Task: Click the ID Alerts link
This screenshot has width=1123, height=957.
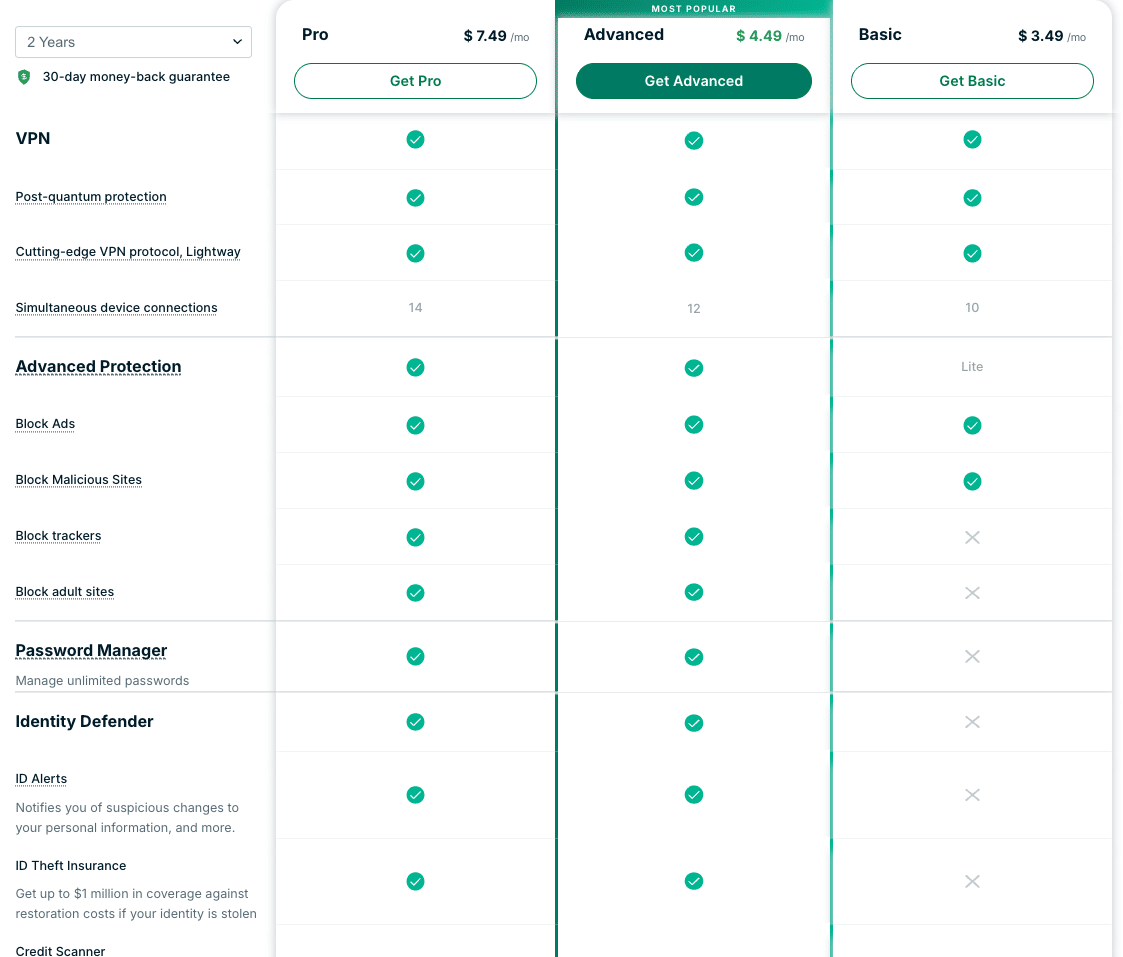Action: (41, 778)
